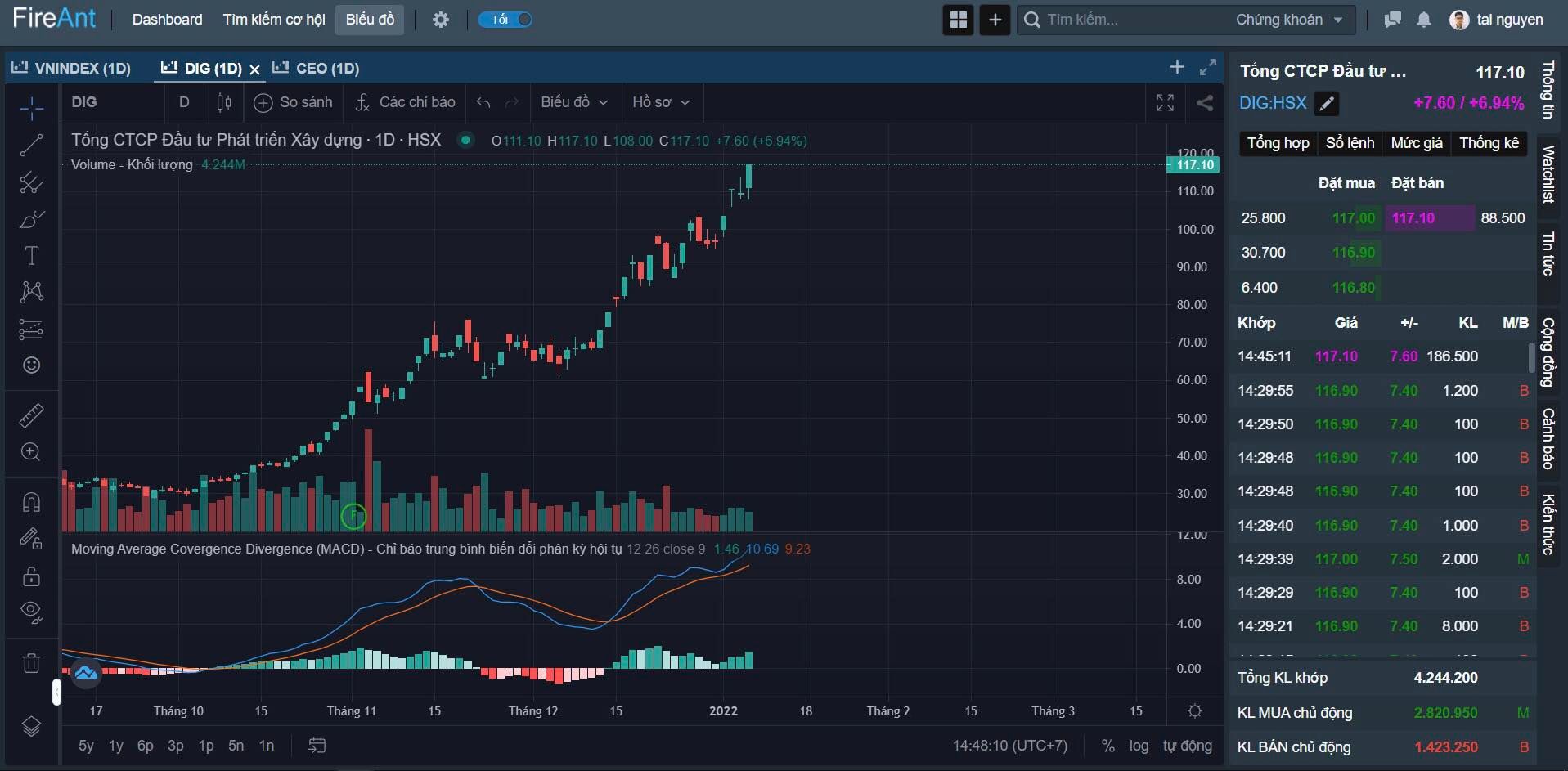
Task: Open the pitchfork channel tools
Action: [31, 182]
